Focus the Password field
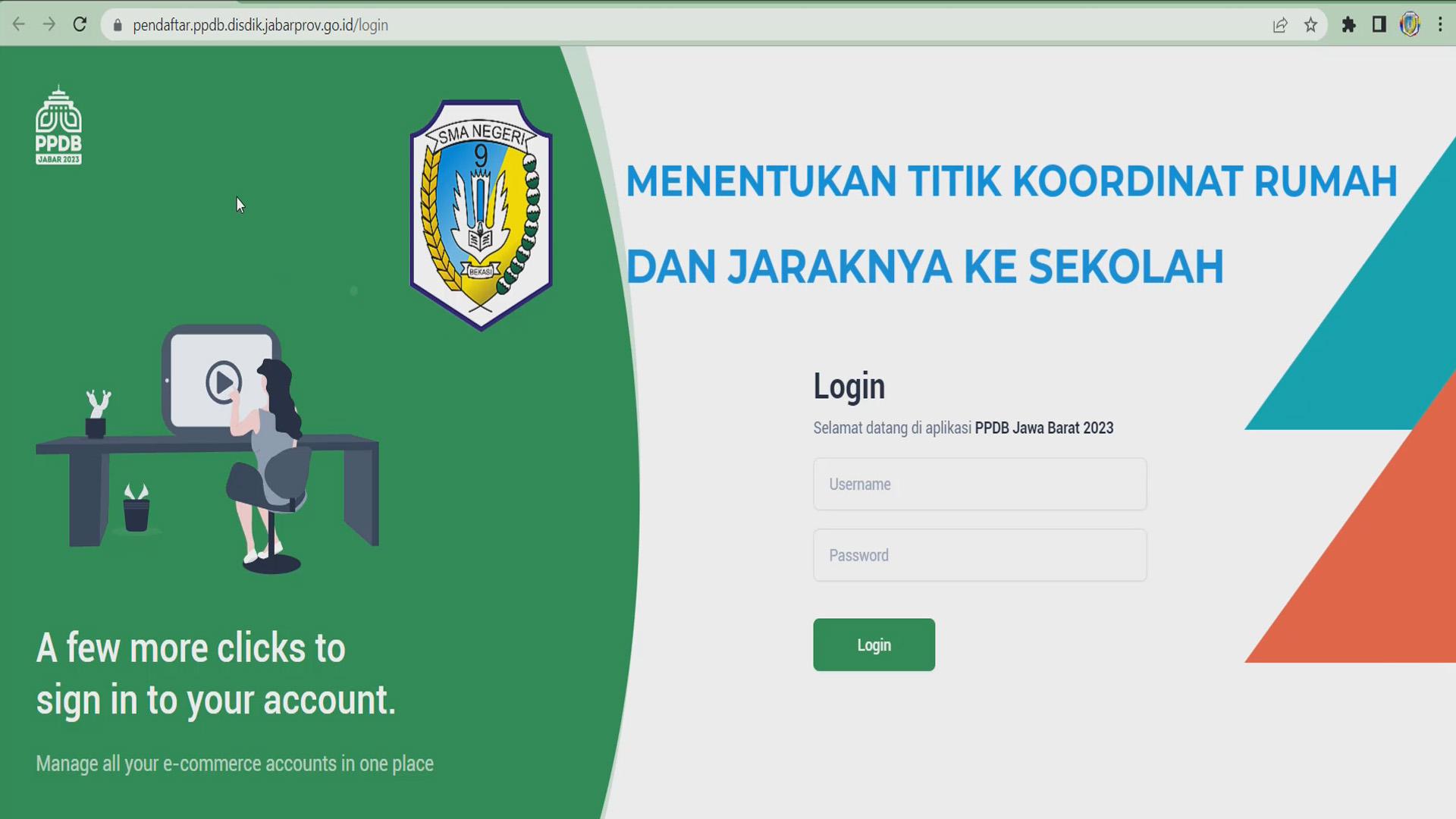Viewport: 1456px width, 819px height. [980, 555]
